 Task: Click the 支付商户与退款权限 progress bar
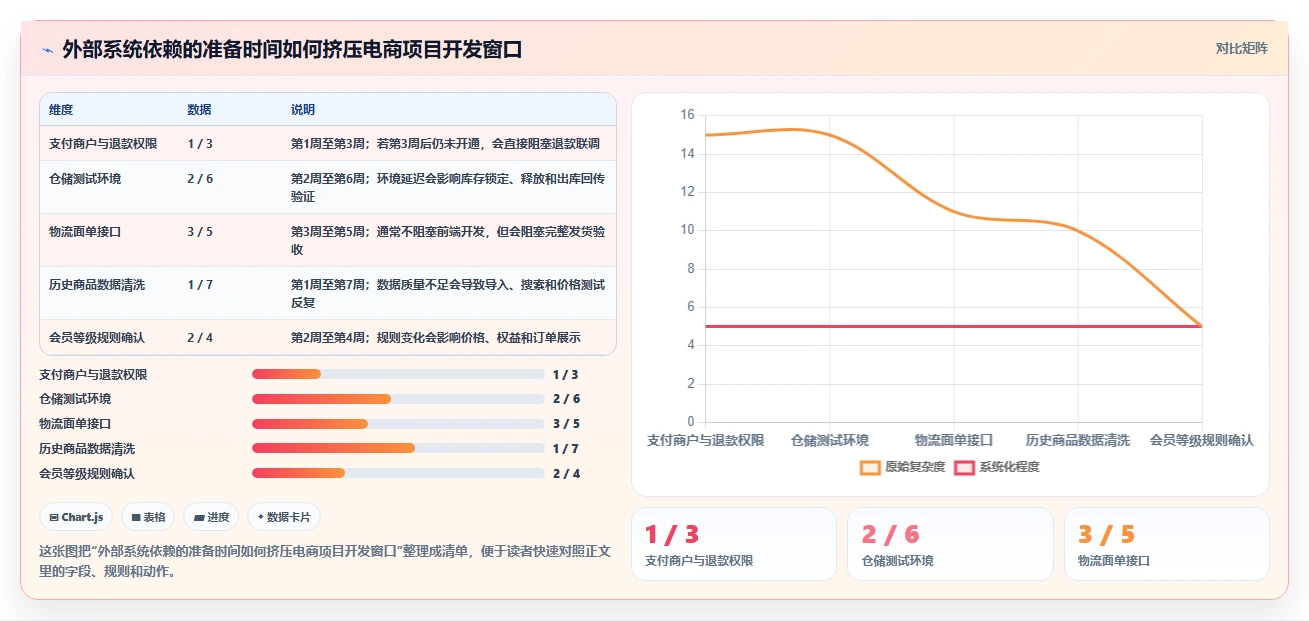click(x=398, y=374)
